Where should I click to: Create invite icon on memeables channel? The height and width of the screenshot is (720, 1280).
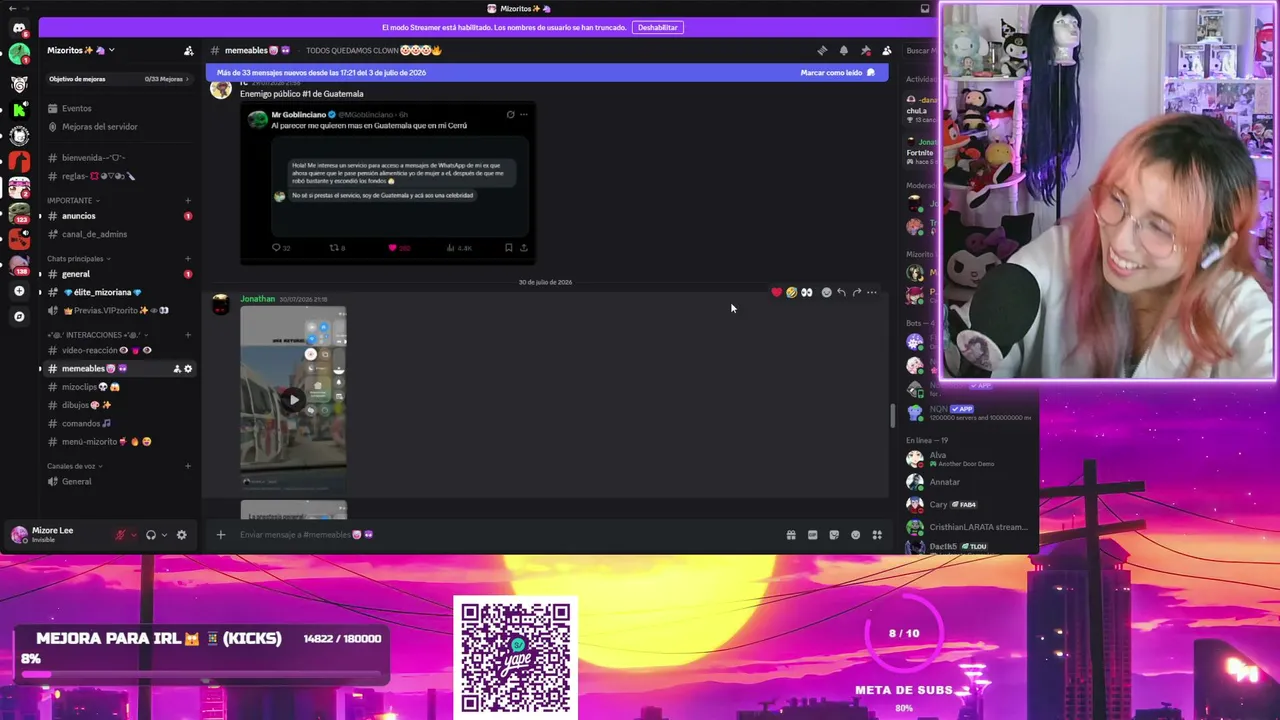[x=177, y=369]
